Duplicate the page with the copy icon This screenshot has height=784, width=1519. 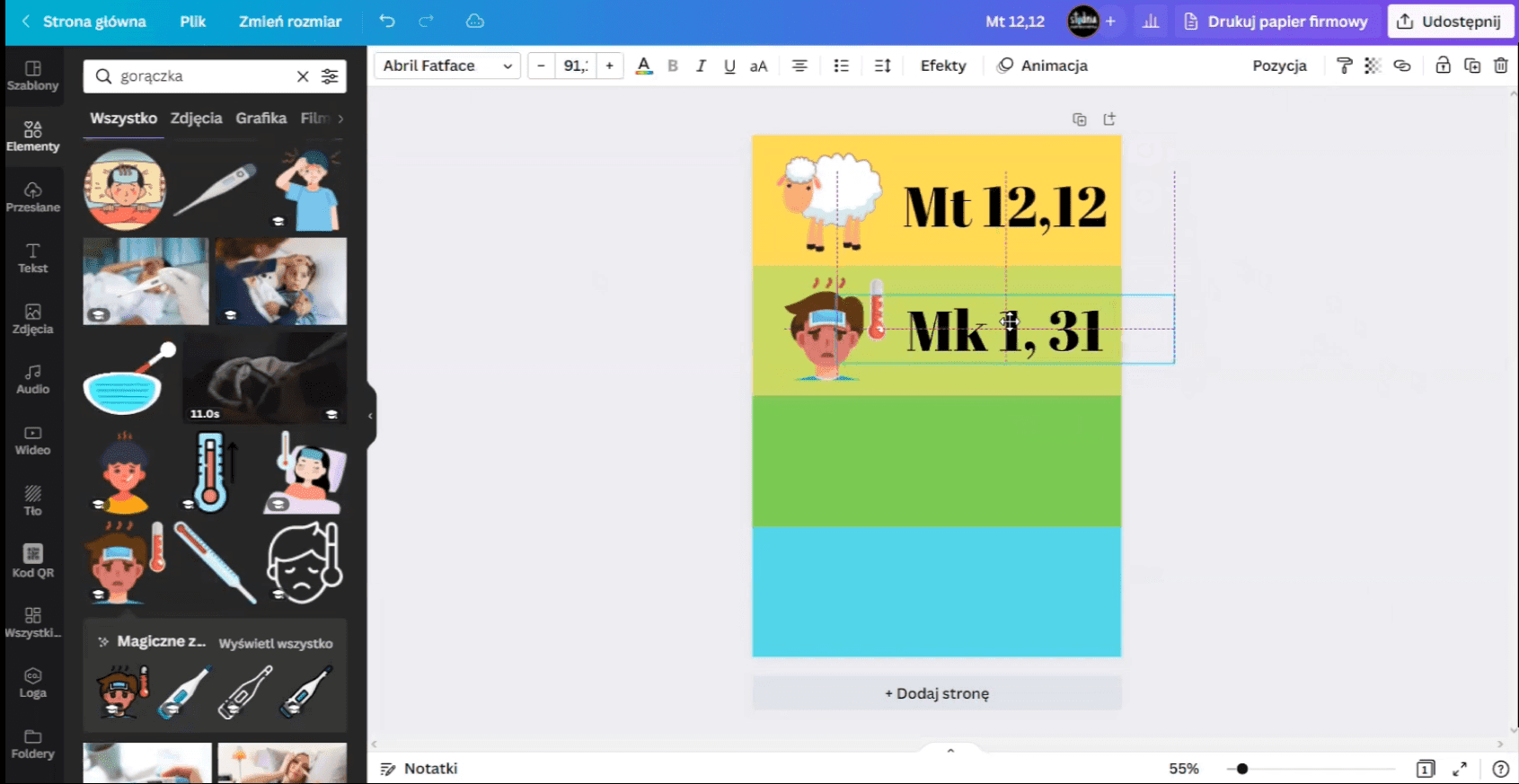point(1080,119)
